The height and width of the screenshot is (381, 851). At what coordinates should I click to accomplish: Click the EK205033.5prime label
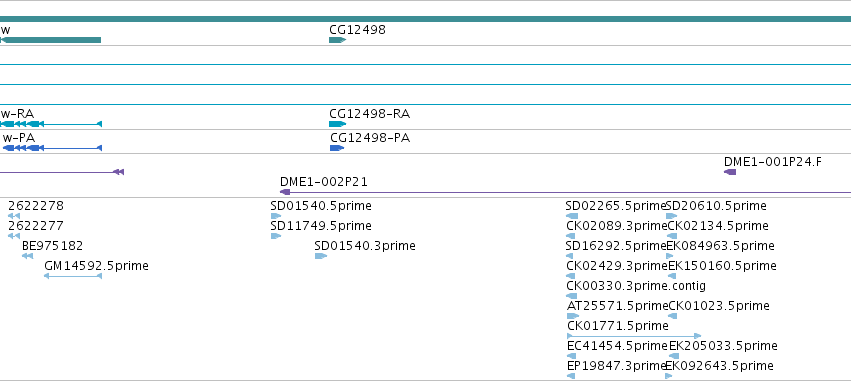tap(723, 346)
